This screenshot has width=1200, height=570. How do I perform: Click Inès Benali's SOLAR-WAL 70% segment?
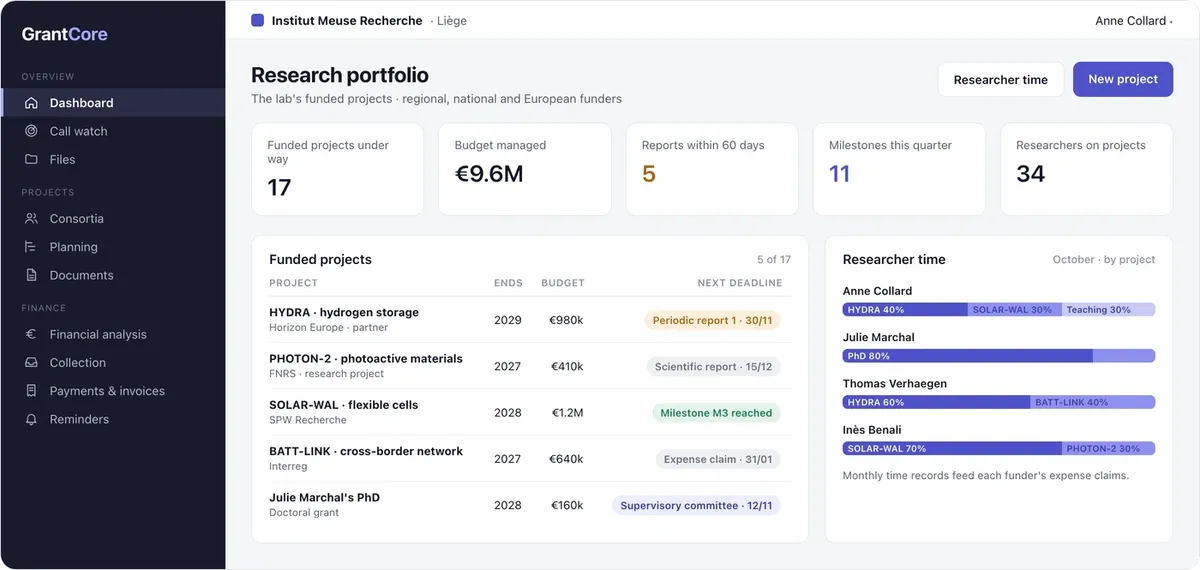point(952,448)
